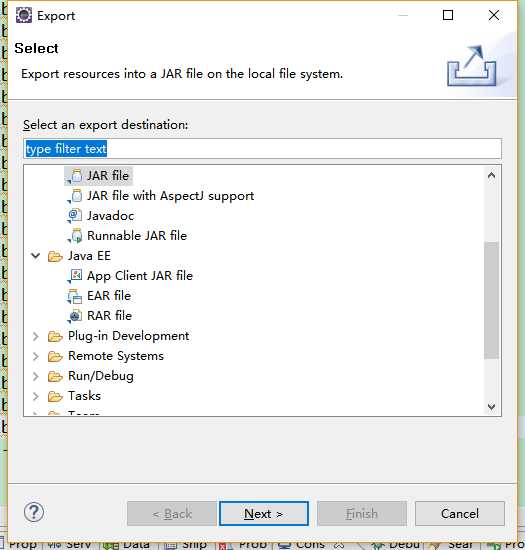The image size is (525, 550).
Task: Click into the type filter text field
Action: pos(262,149)
